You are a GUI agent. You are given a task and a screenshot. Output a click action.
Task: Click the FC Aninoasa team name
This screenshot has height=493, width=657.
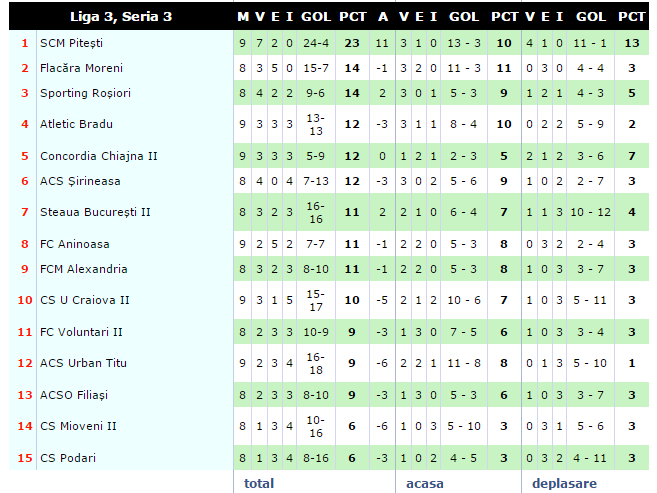[75, 244]
